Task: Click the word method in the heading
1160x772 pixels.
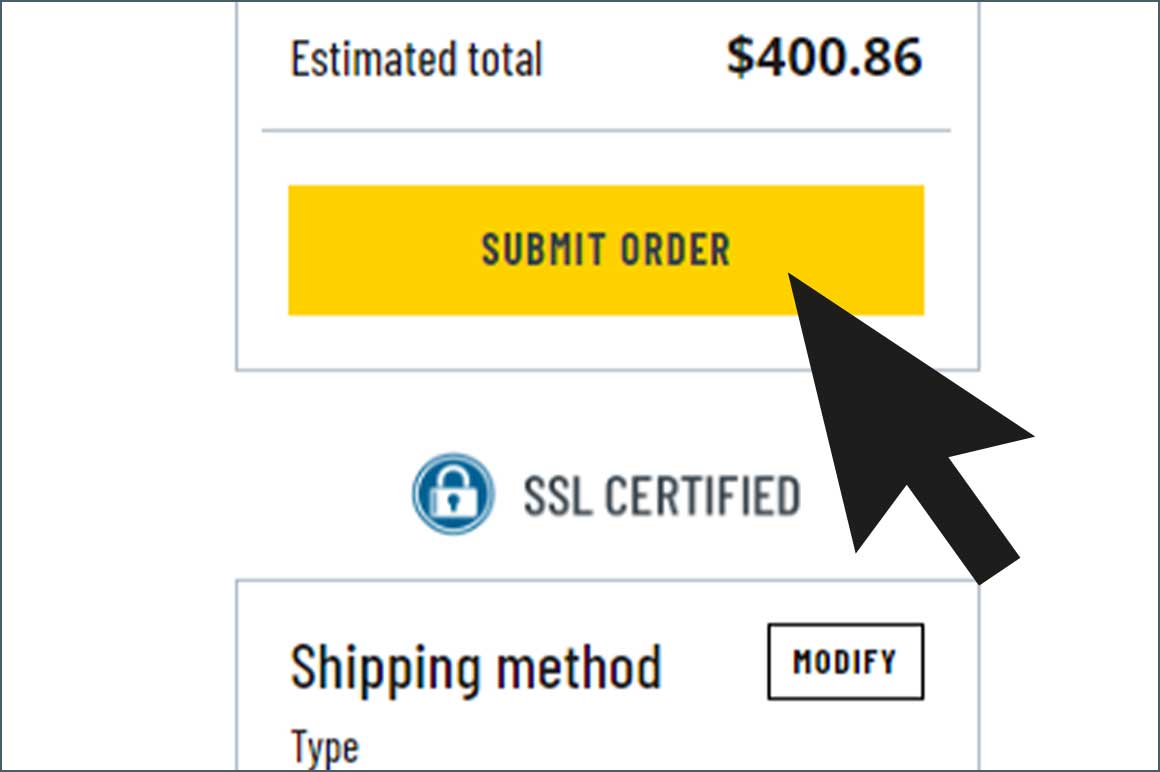Action: pos(579,666)
